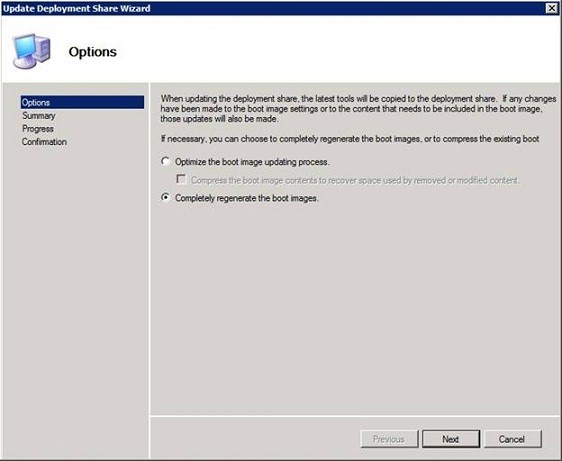562x461 pixels.
Task: Click the large Options page heading
Action: [x=92, y=52]
